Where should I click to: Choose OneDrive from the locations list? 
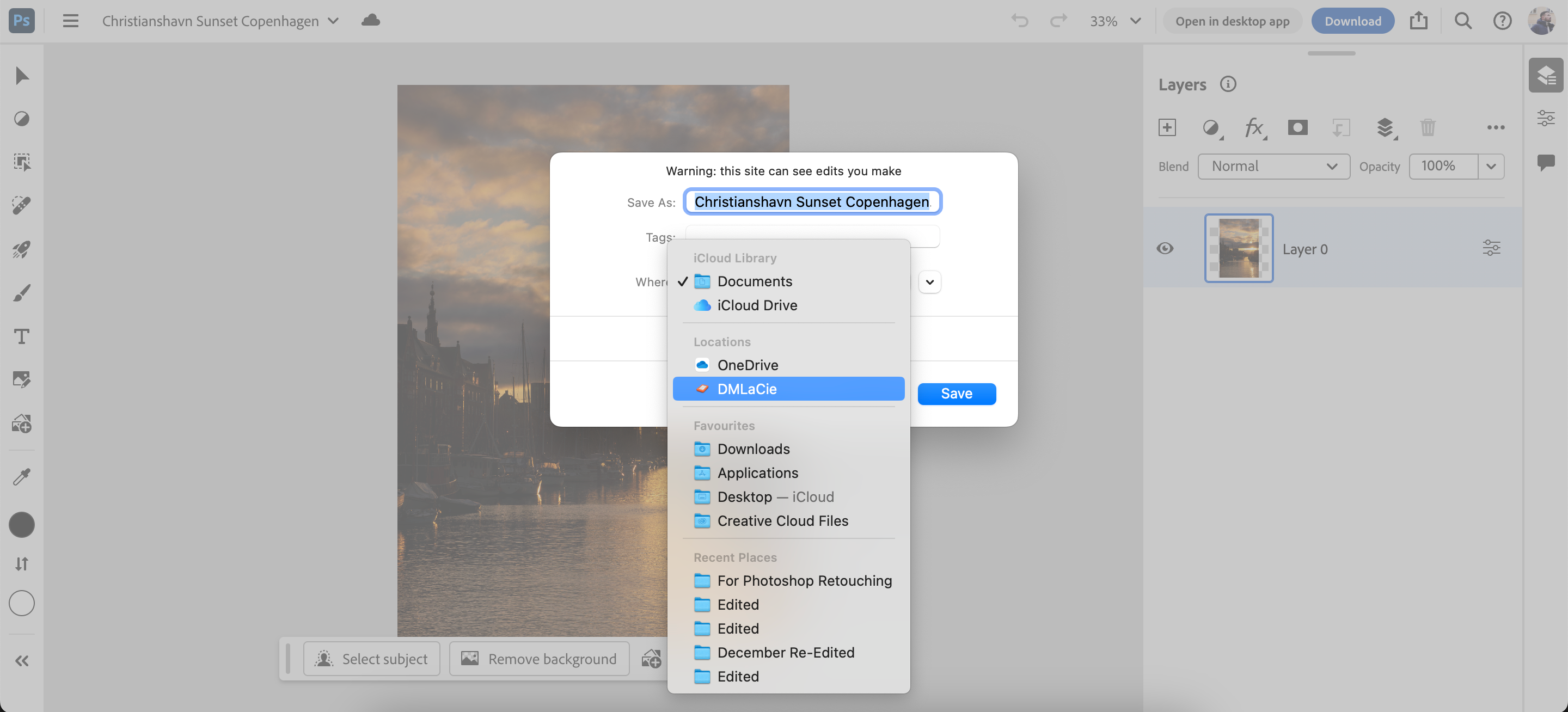click(748, 365)
